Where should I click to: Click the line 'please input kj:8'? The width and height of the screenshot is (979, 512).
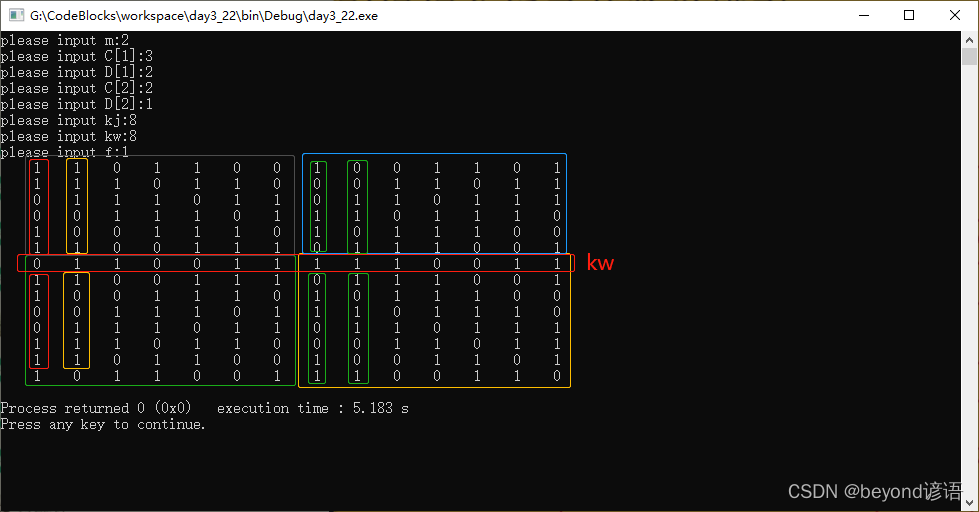pos(69,121)
